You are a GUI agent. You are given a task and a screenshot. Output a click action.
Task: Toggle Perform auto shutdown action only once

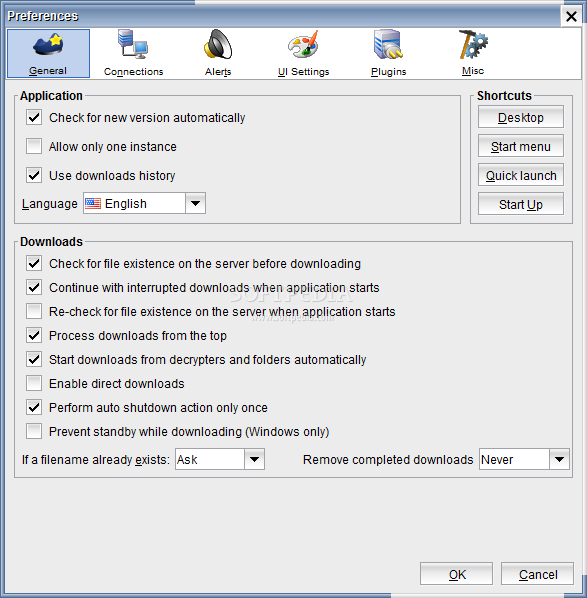click(x=34, y=408)
